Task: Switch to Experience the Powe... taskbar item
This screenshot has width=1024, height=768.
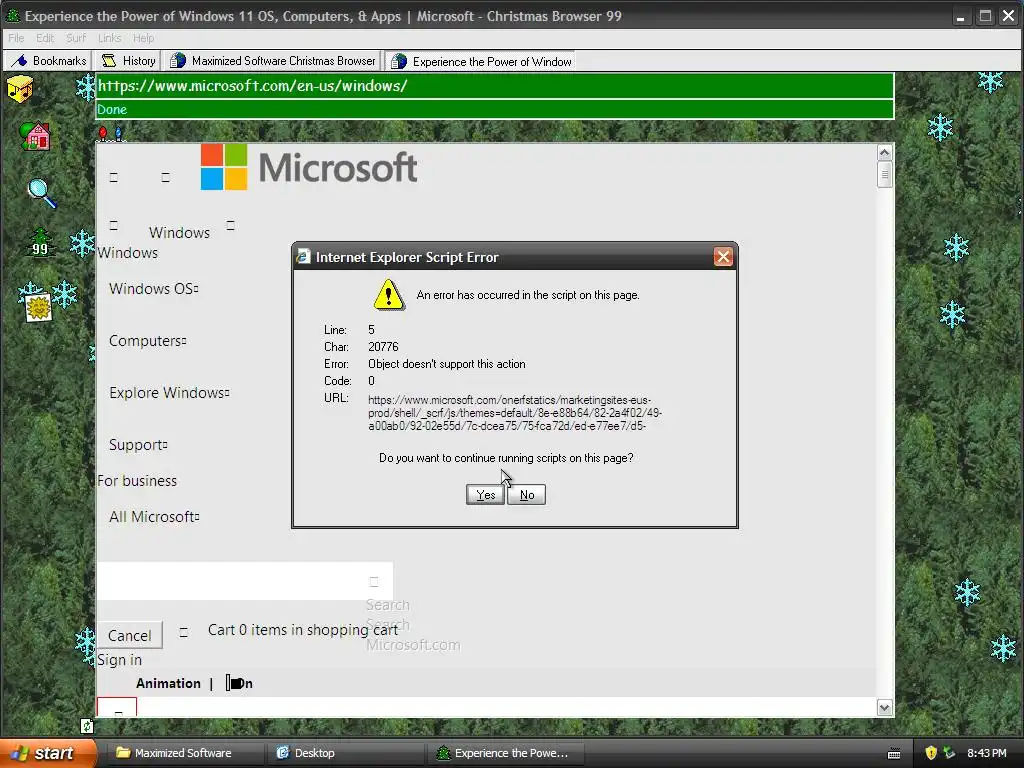Action: 505,753
